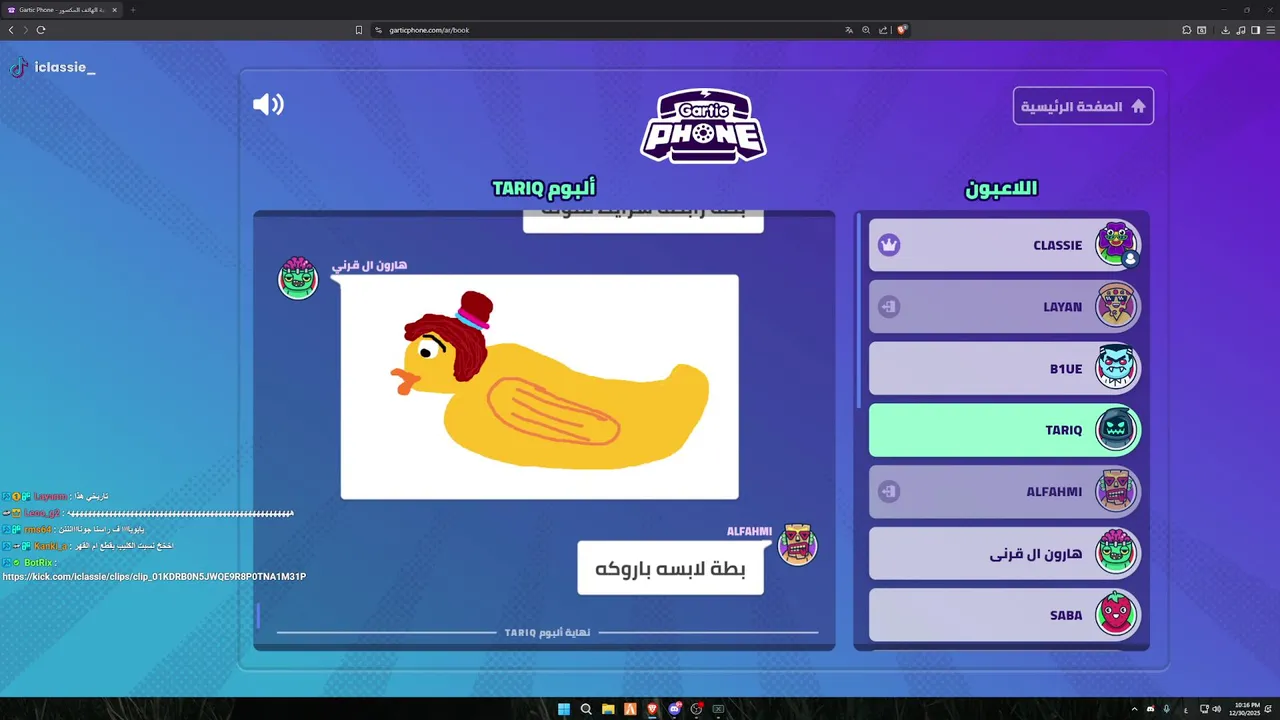
Task: Select the Gartic Phone browser tab
Action: coord(62,10)
